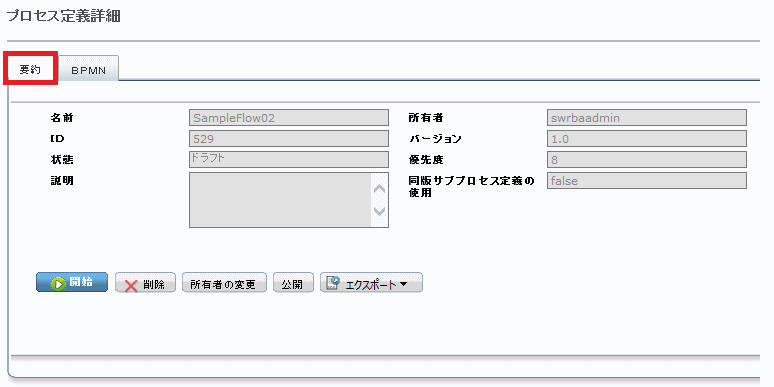Click the green play icon on 開始
Image resolution: width=774 pixels, height=387 pixels.
[58, 284]
